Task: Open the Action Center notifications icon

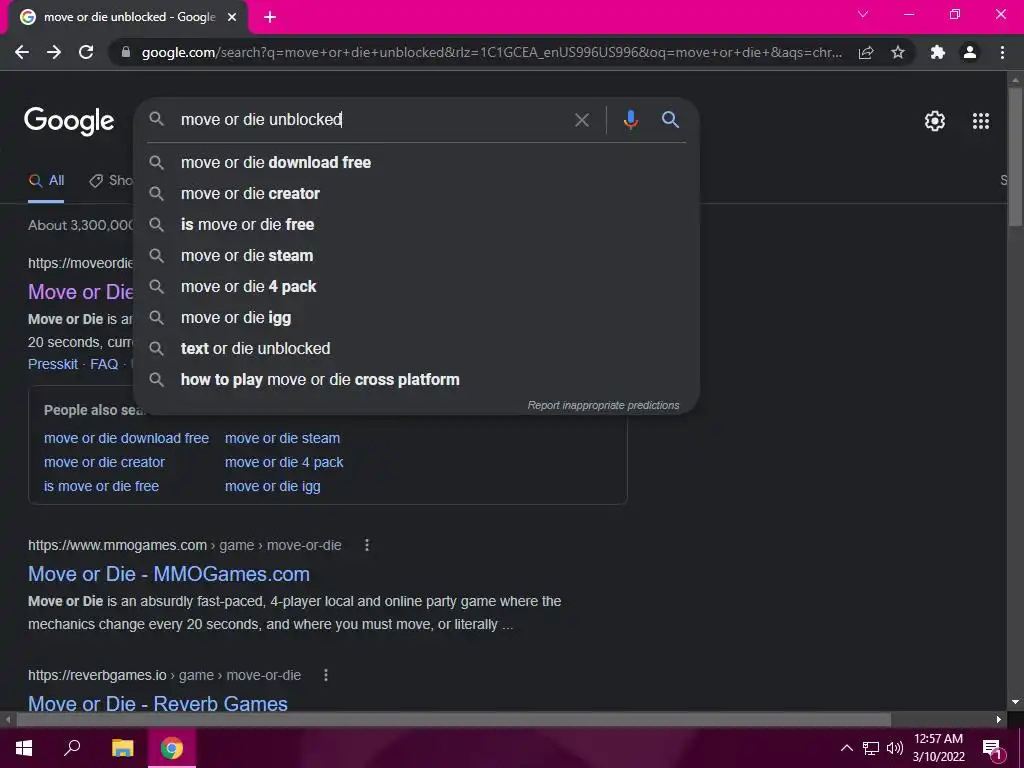Action: [991, 748]
